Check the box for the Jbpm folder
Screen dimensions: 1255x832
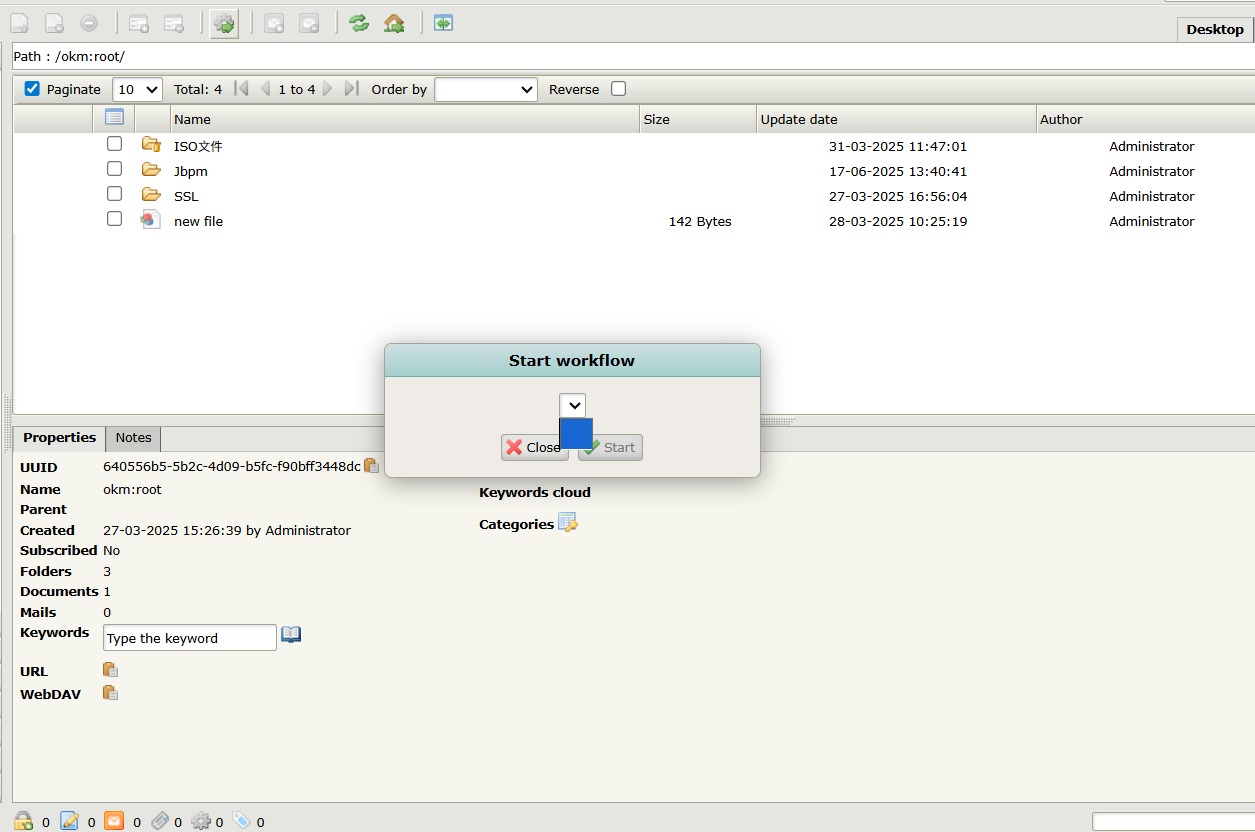tap(115, 169)
